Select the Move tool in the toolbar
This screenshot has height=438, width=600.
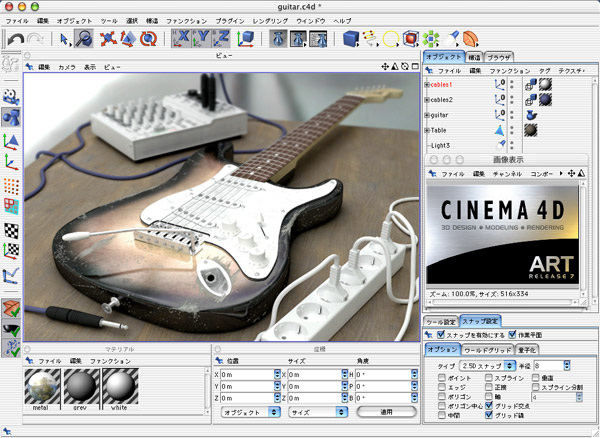click(107, 39)
